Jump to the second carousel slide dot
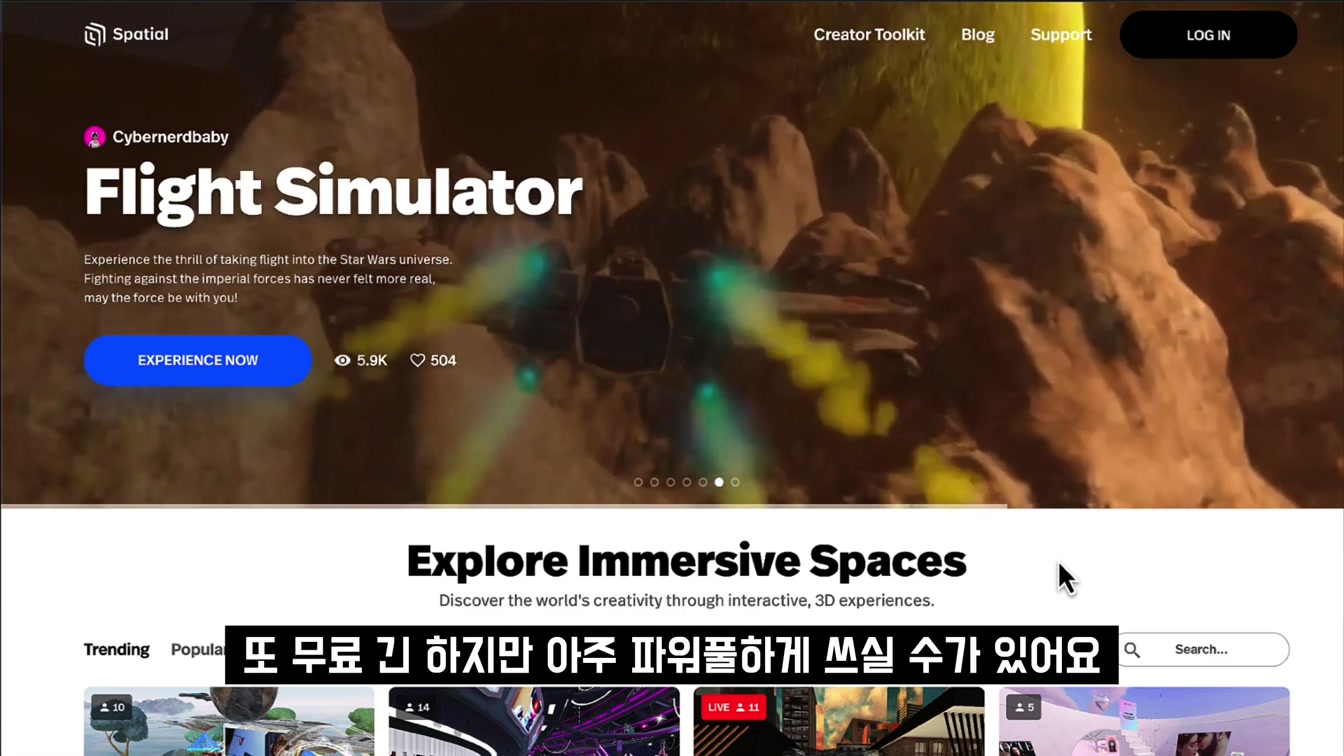Image resolution: width=1344 pixels, height=756 pixels. point(654,482)
